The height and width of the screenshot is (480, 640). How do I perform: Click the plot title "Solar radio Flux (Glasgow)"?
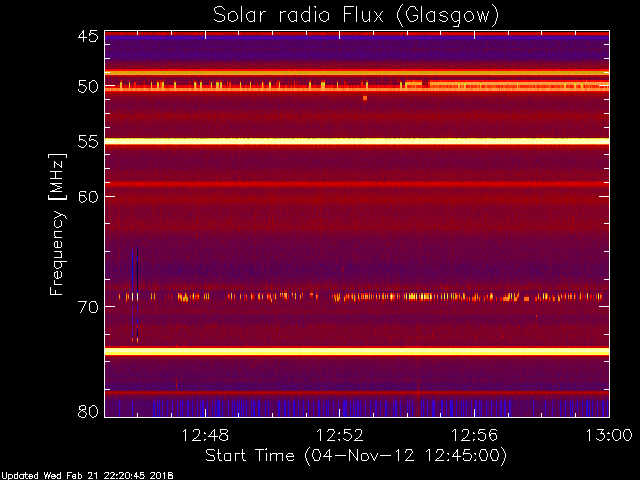(x=356, y=16)
